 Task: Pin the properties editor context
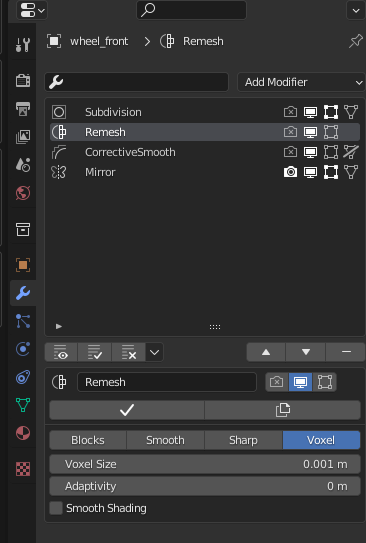click(x=356, y=42)
